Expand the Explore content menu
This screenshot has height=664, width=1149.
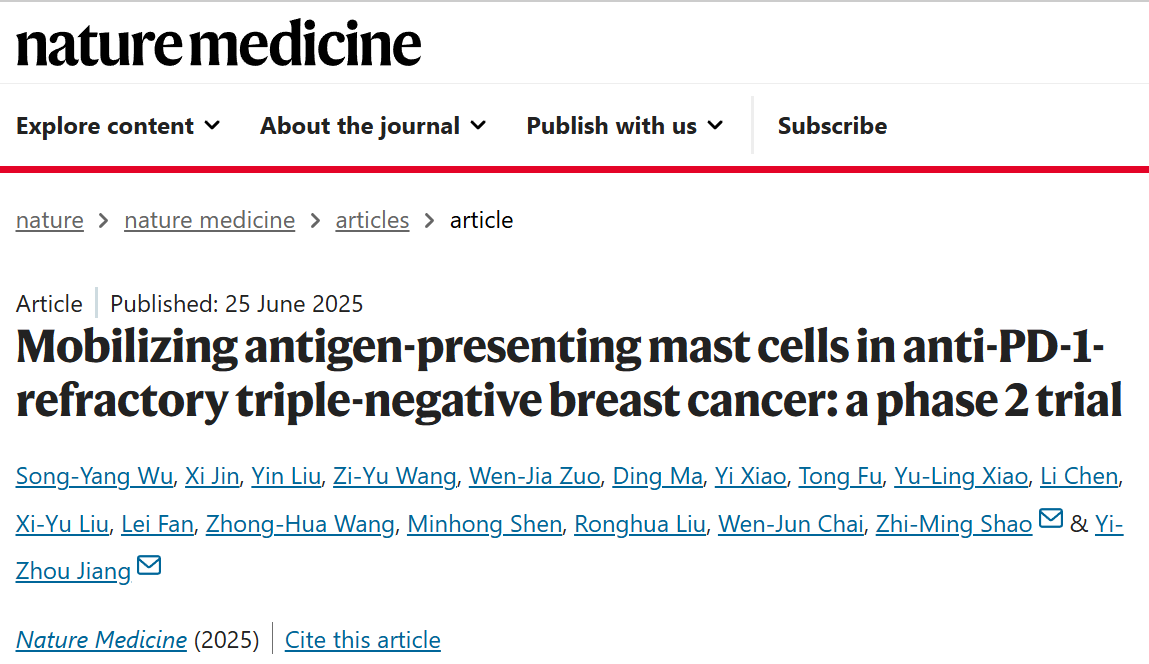118,126
